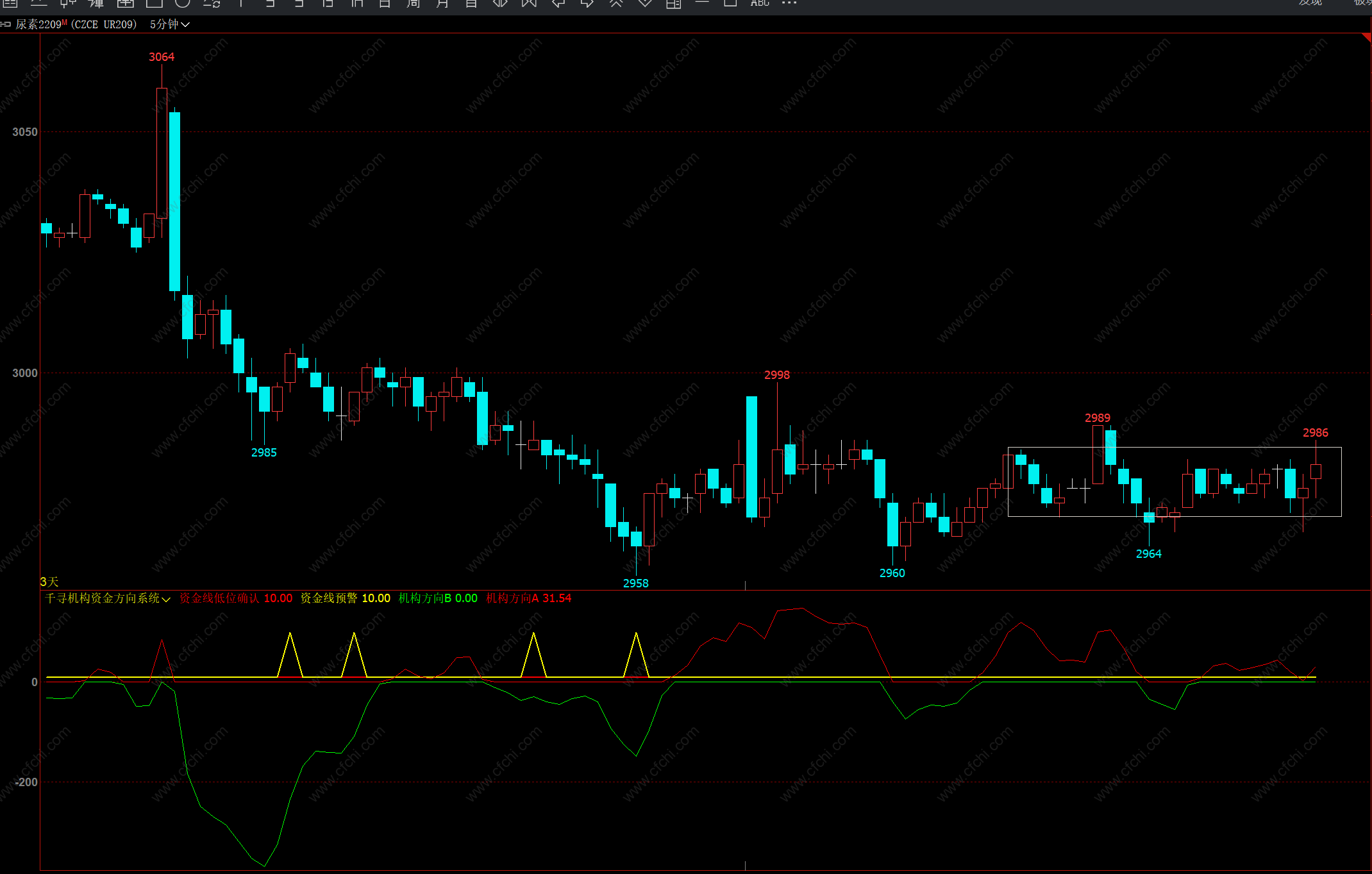Click the 发现 button at top right

[1310, 3]
